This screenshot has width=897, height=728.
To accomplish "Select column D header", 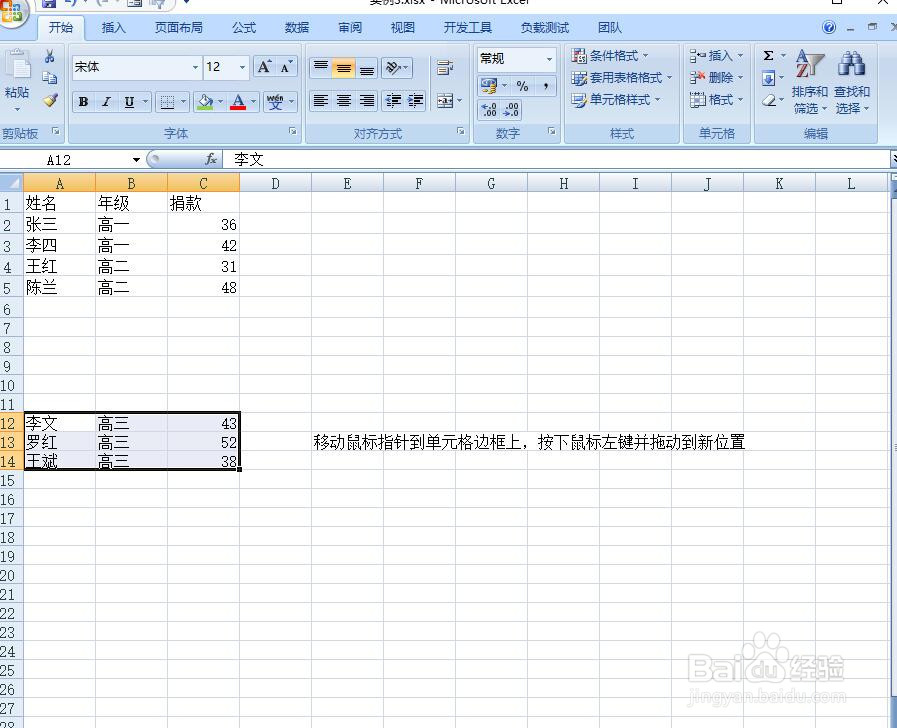I will tap(276, 184).
